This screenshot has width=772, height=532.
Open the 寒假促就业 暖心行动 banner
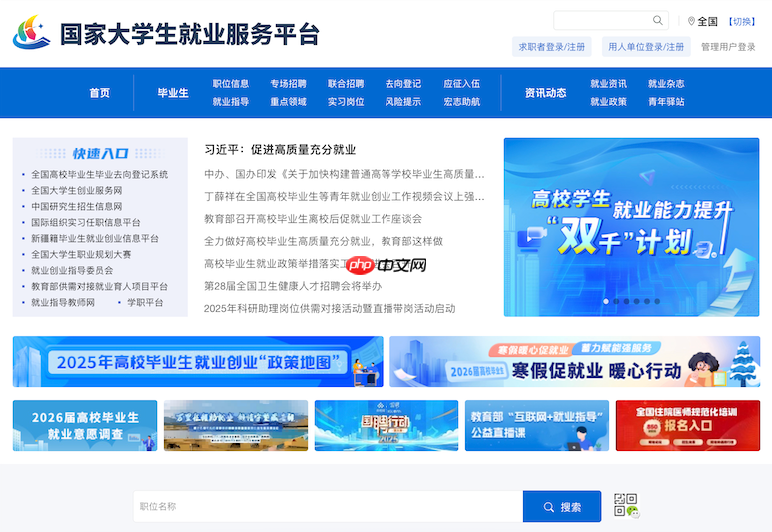pos(574,362)
